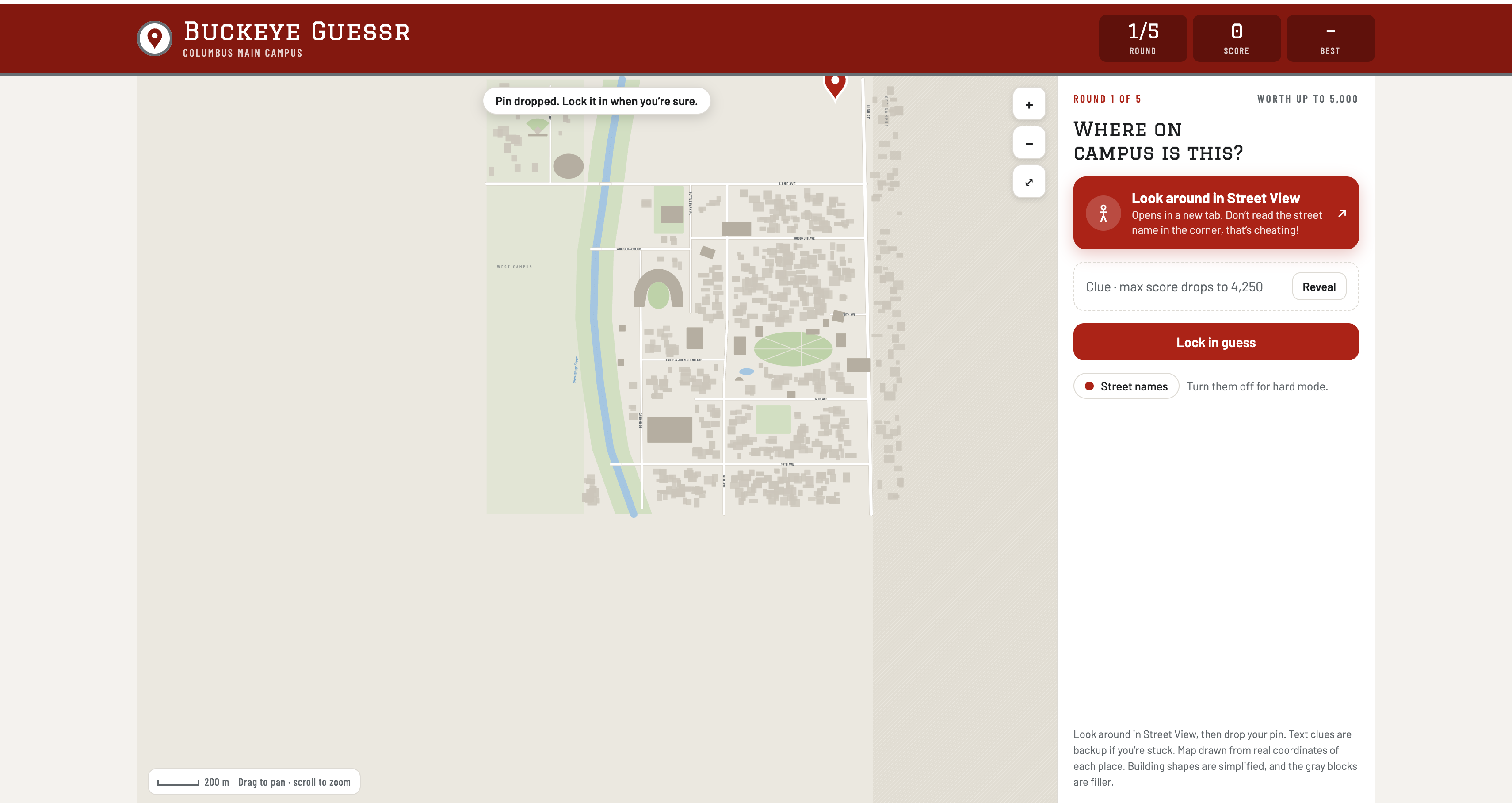Reveal the clue
The width and height of the screenshot is (1512, 803).
coord(1318,287)
